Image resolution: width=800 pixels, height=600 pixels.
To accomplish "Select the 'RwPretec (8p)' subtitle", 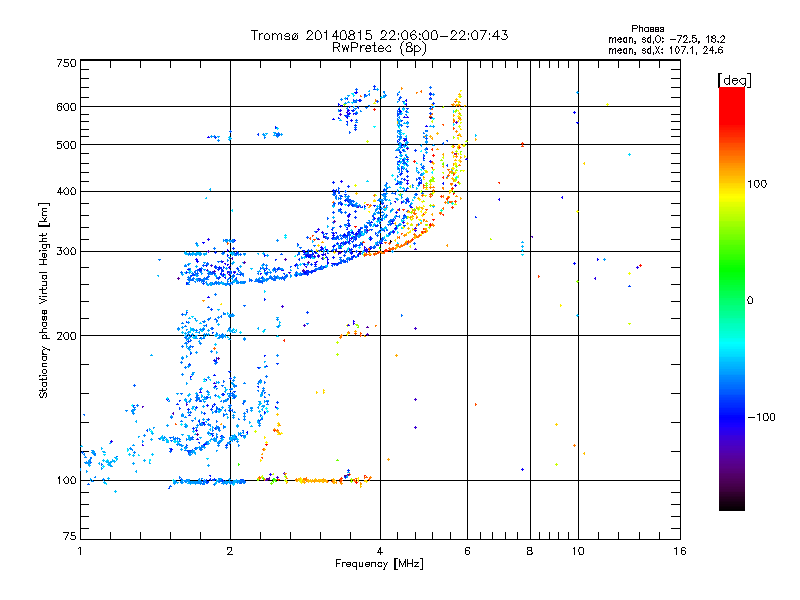I will 379,48.
